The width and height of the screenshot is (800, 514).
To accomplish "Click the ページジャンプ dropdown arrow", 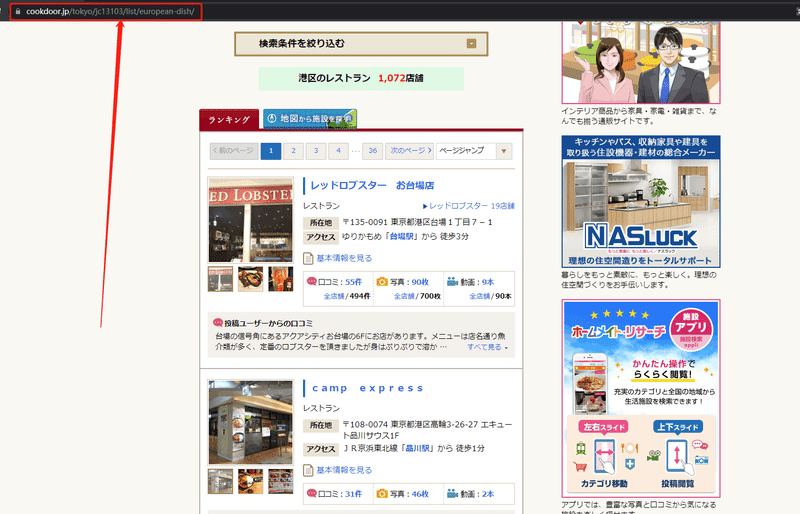I will (x=504, y=151).
